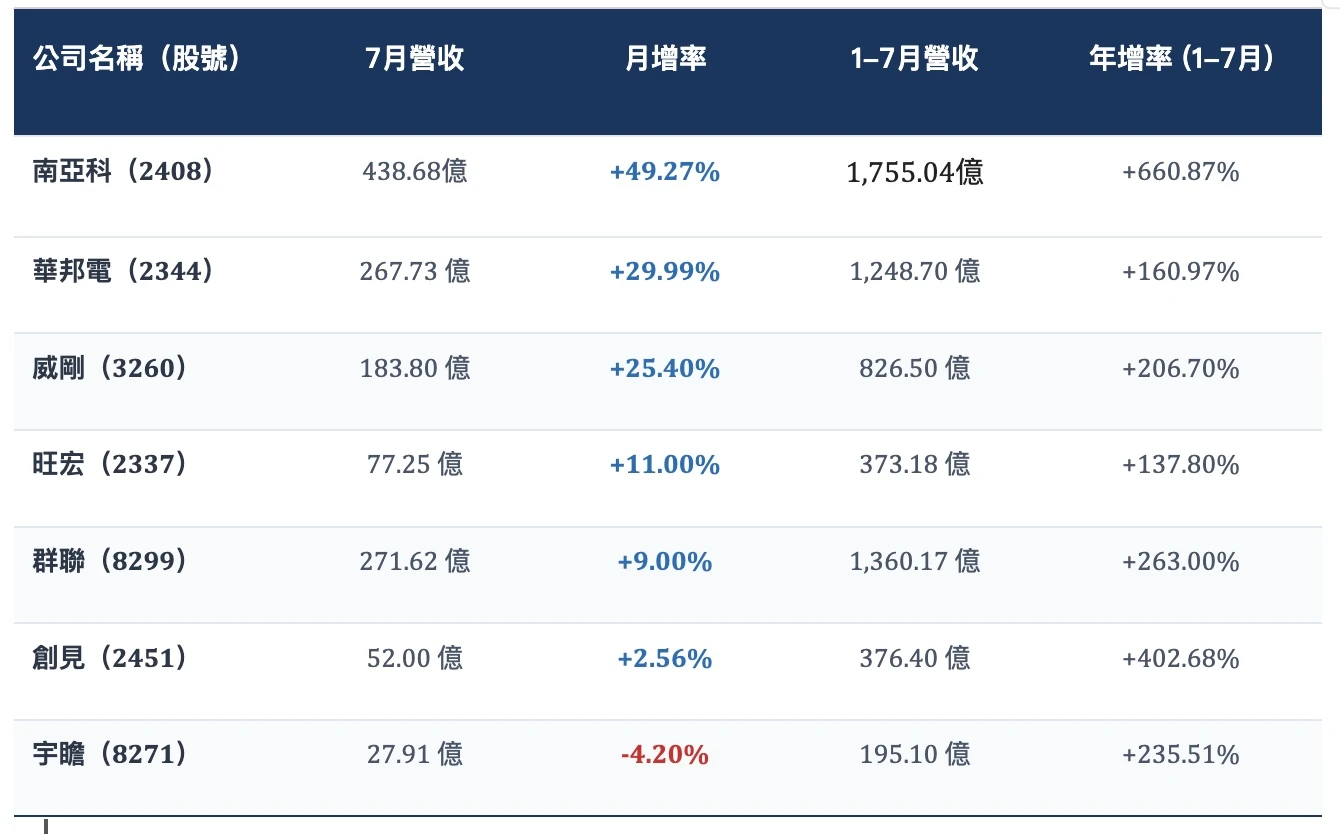Click the 1,755.04億 cumulative revenue cell
The width and height of the screenshot is (1340, 834).
[x=915, y=172]
